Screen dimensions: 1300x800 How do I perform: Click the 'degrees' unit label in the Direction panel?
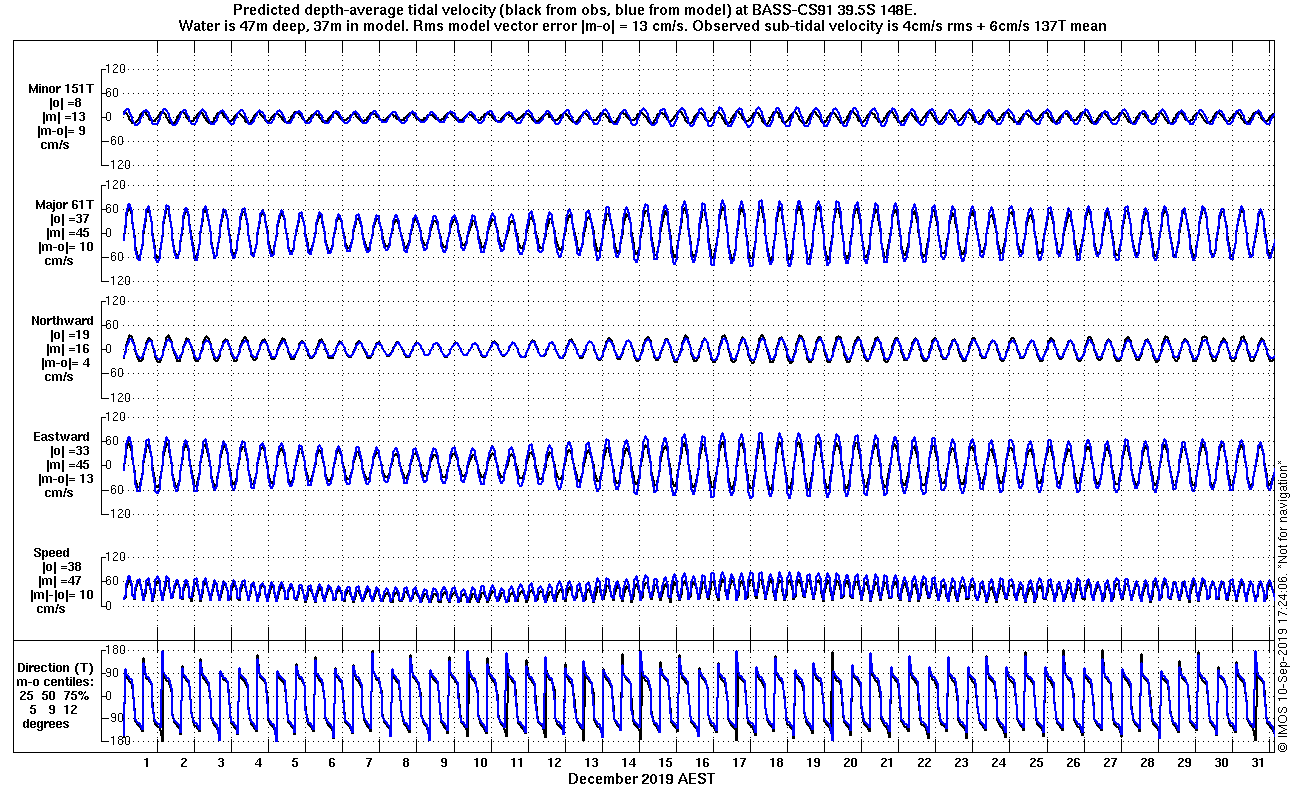(46, 723)
